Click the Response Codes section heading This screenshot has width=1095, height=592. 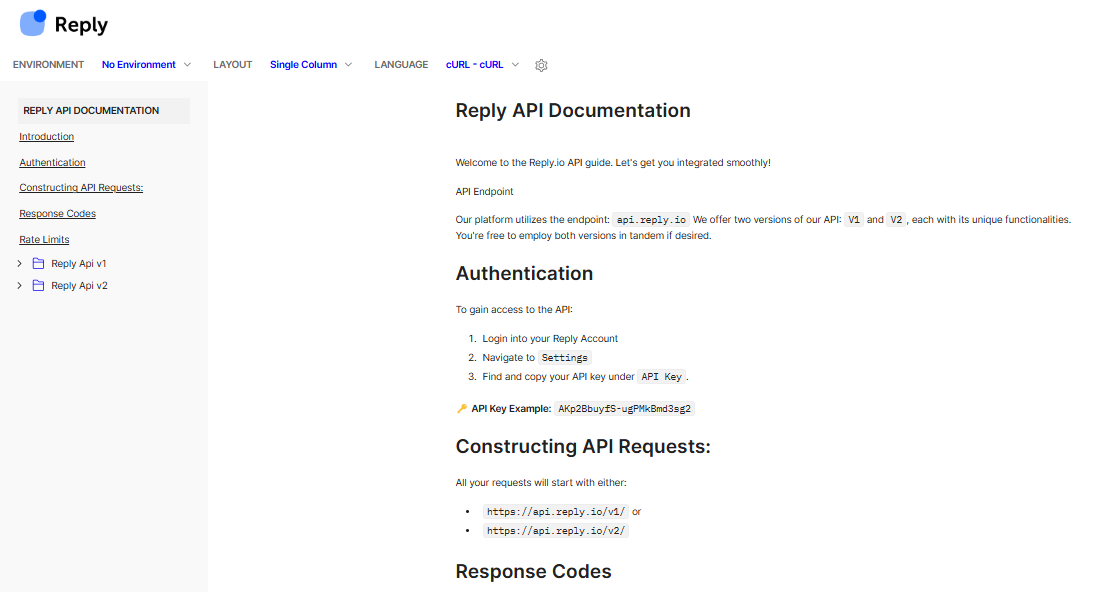534,572
